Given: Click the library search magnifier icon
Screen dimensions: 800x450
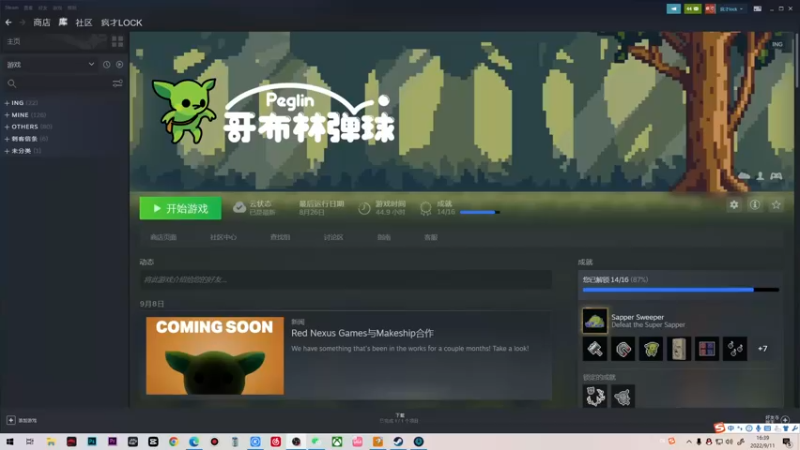Looking at the screenshot, I should tap(12, 84).
